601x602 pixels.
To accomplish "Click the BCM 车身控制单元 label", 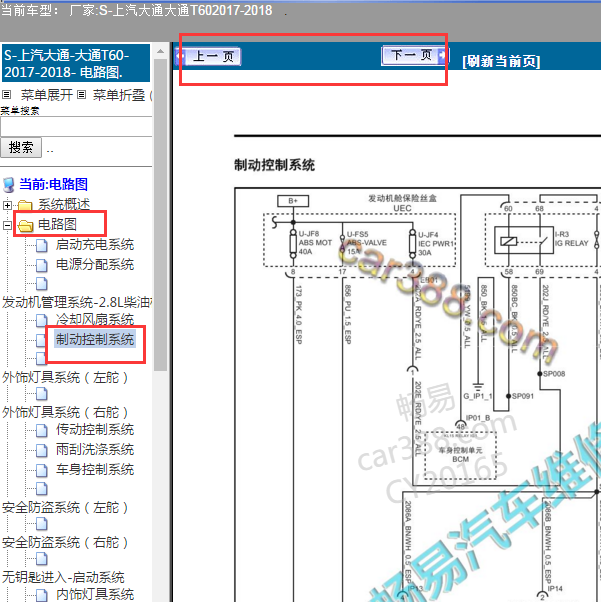I will click(460, 455).
